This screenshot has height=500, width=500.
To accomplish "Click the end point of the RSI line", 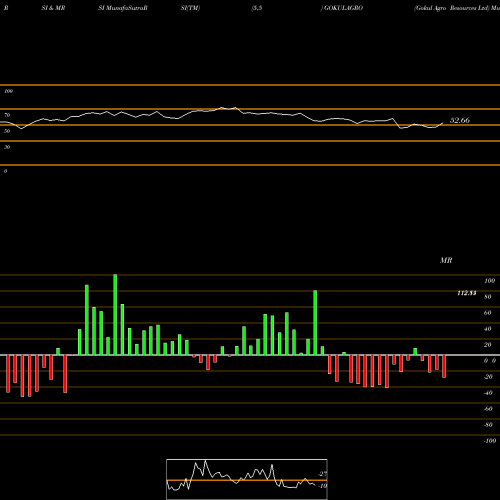I will pyautogui.click(x=443, y=123).
